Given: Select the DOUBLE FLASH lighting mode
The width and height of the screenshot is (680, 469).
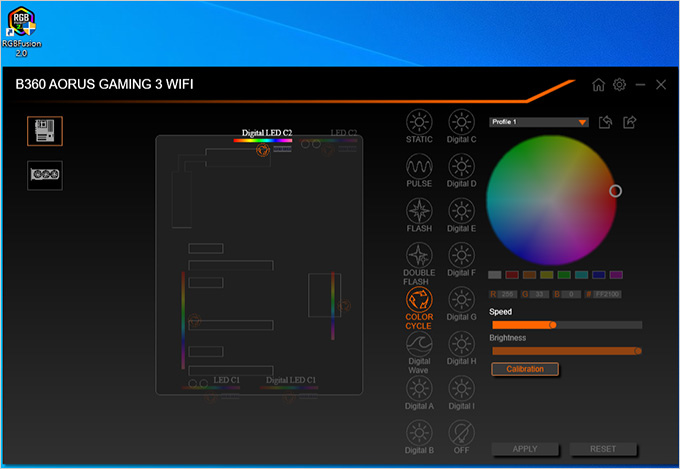Looking at the screenshot, I should point(419,263).
